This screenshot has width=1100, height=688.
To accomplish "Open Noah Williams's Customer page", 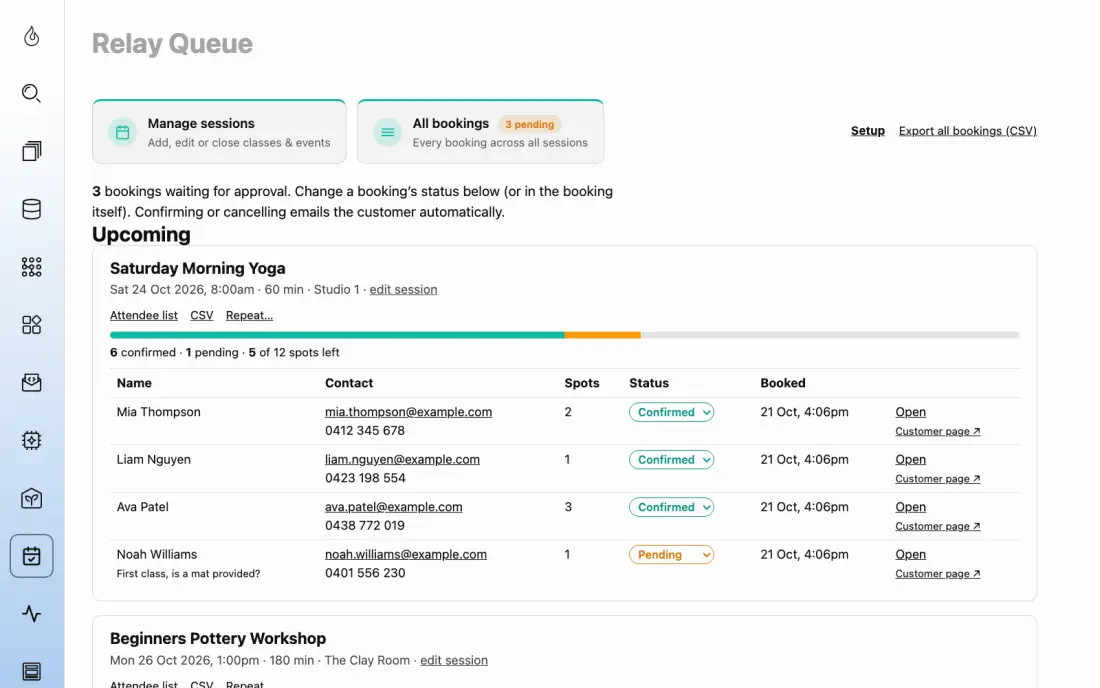I will point(938,574).
